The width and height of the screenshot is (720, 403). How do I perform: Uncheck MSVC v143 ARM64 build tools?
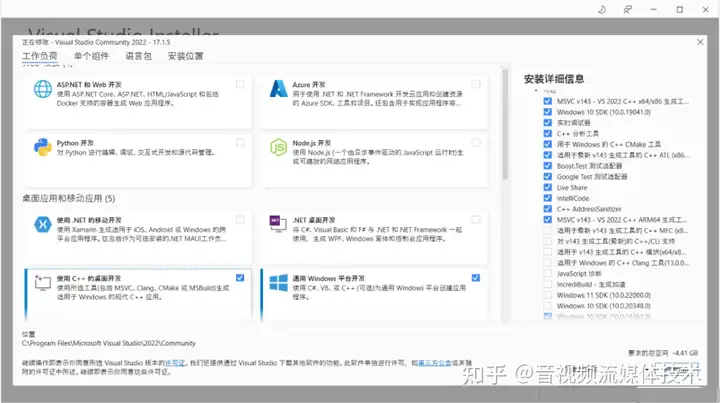point(547,219)
